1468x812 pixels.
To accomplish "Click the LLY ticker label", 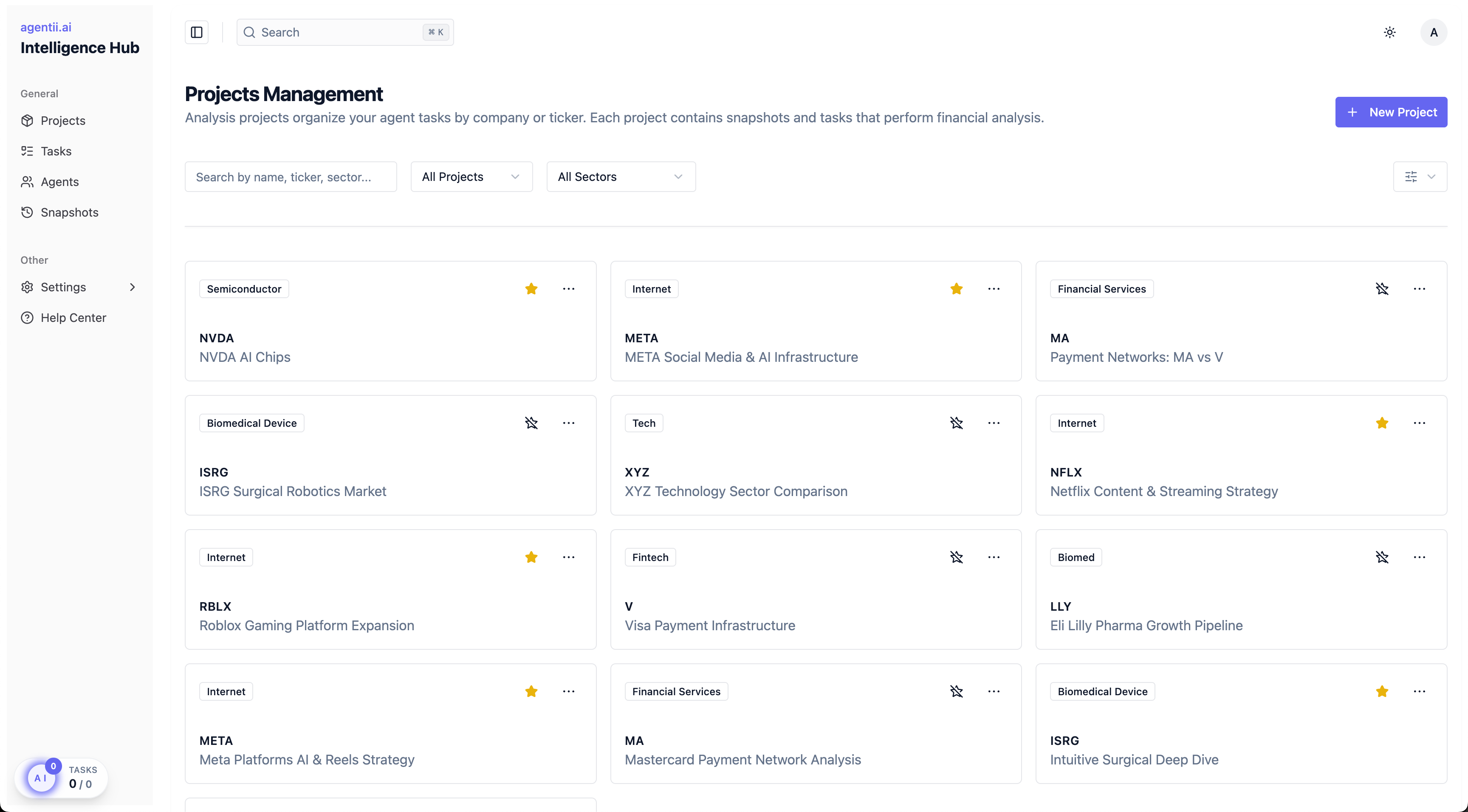I will point(1061,606).
